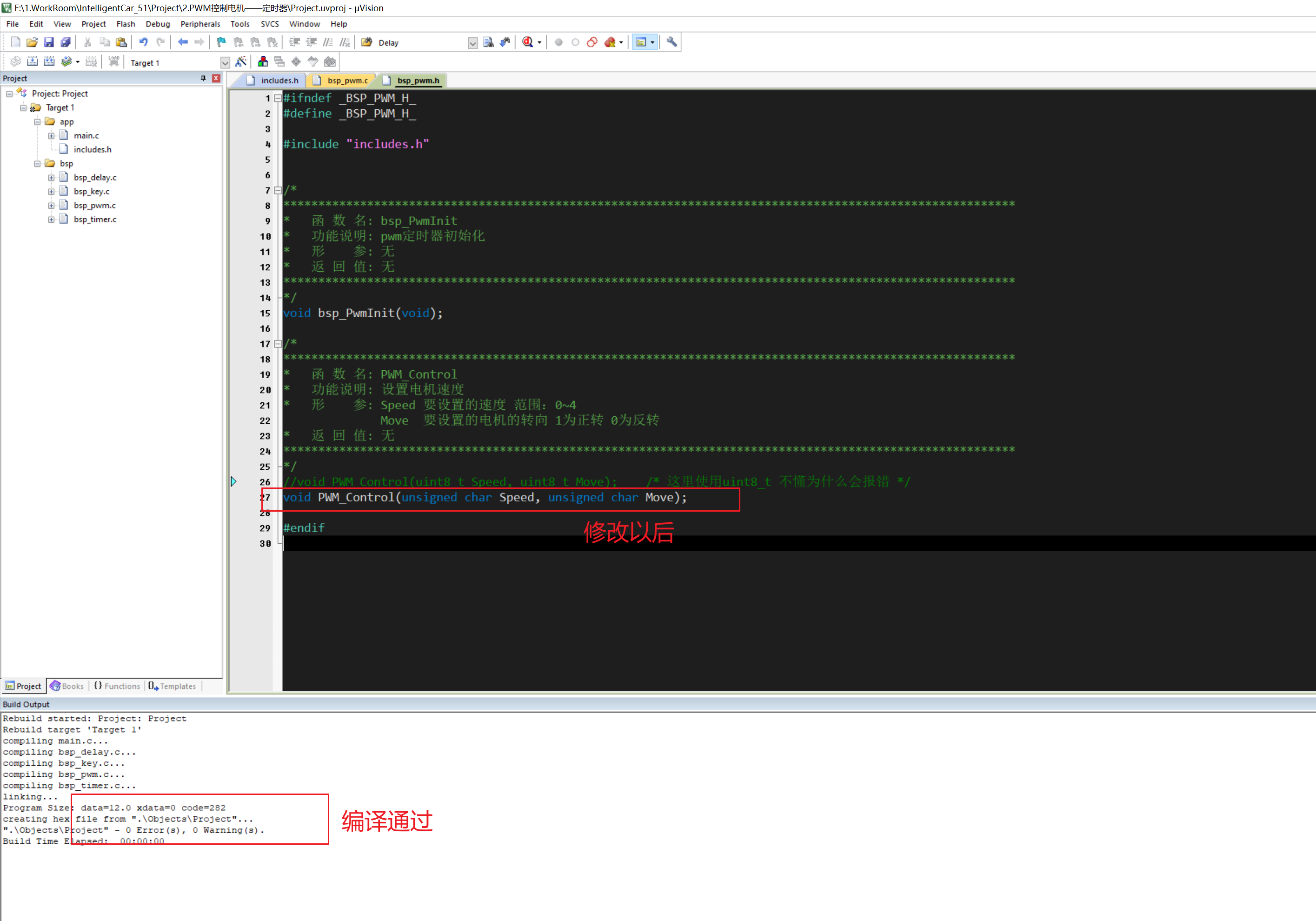
Task: Open the batch build dropdown arrow
Action: pyautogui.click(x=77, y=62)
